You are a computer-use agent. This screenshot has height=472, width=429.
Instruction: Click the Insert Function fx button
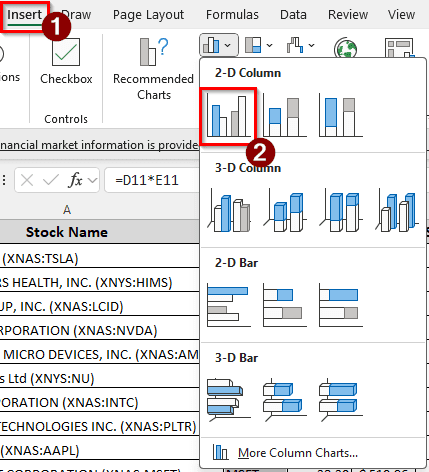[75, 180]
